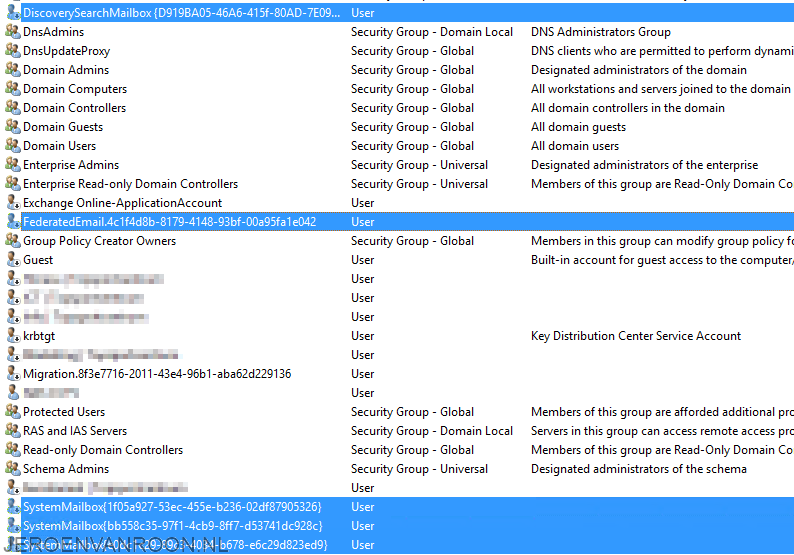Select the Domain Admins name
The image size is (794, 555).
(x=66, y=69)
